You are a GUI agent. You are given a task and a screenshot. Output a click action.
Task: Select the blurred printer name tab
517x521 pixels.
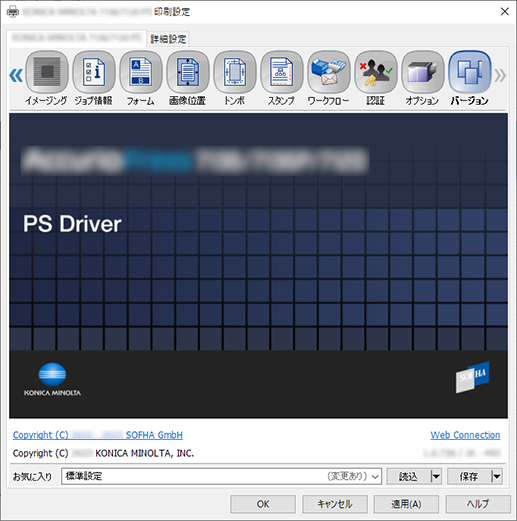pyautogui.click(x=76, y=38)
